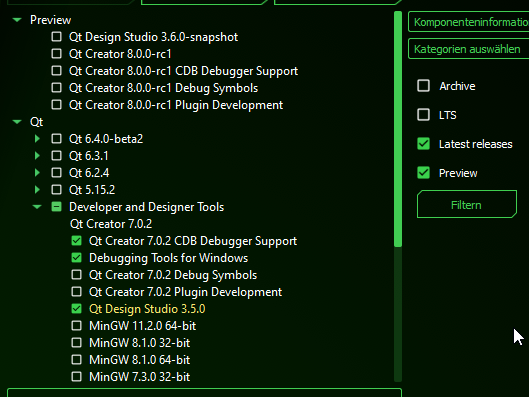Select the Qt 6.4.0-beta2 label
Screen dimensions: 529x397
click(x=106, y=139)
